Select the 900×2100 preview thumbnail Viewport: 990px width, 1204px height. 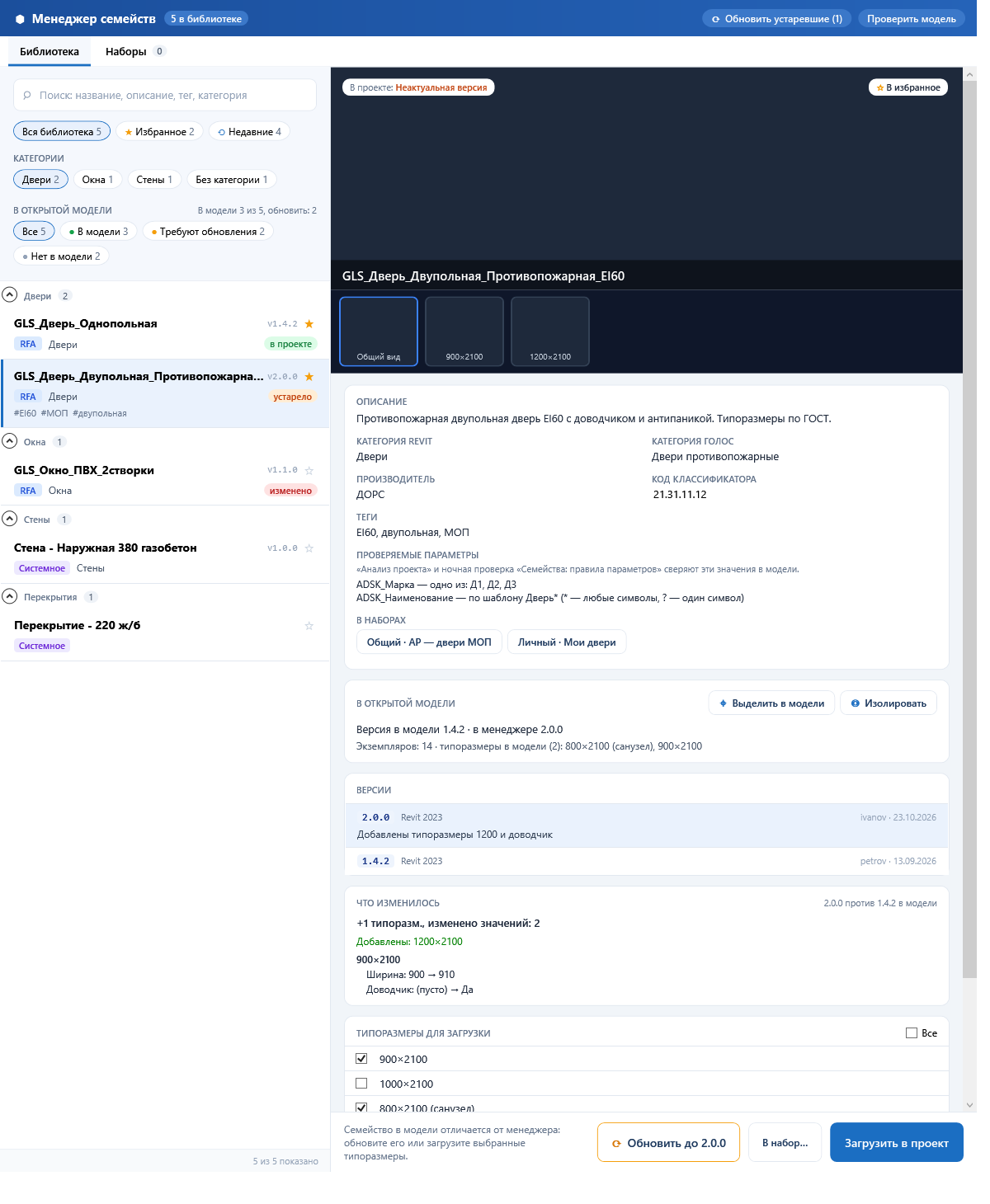coord(464,331)
